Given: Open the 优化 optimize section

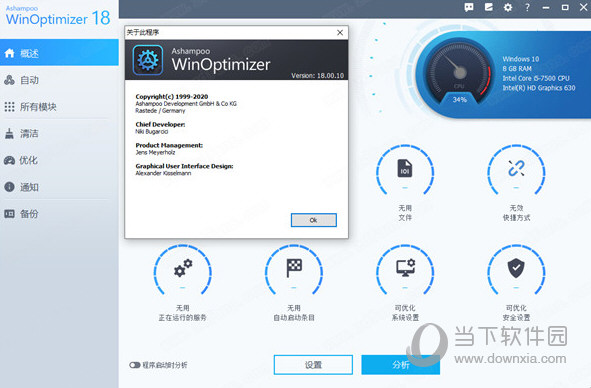Looking at the screenshot, I should tap(59, 160).
